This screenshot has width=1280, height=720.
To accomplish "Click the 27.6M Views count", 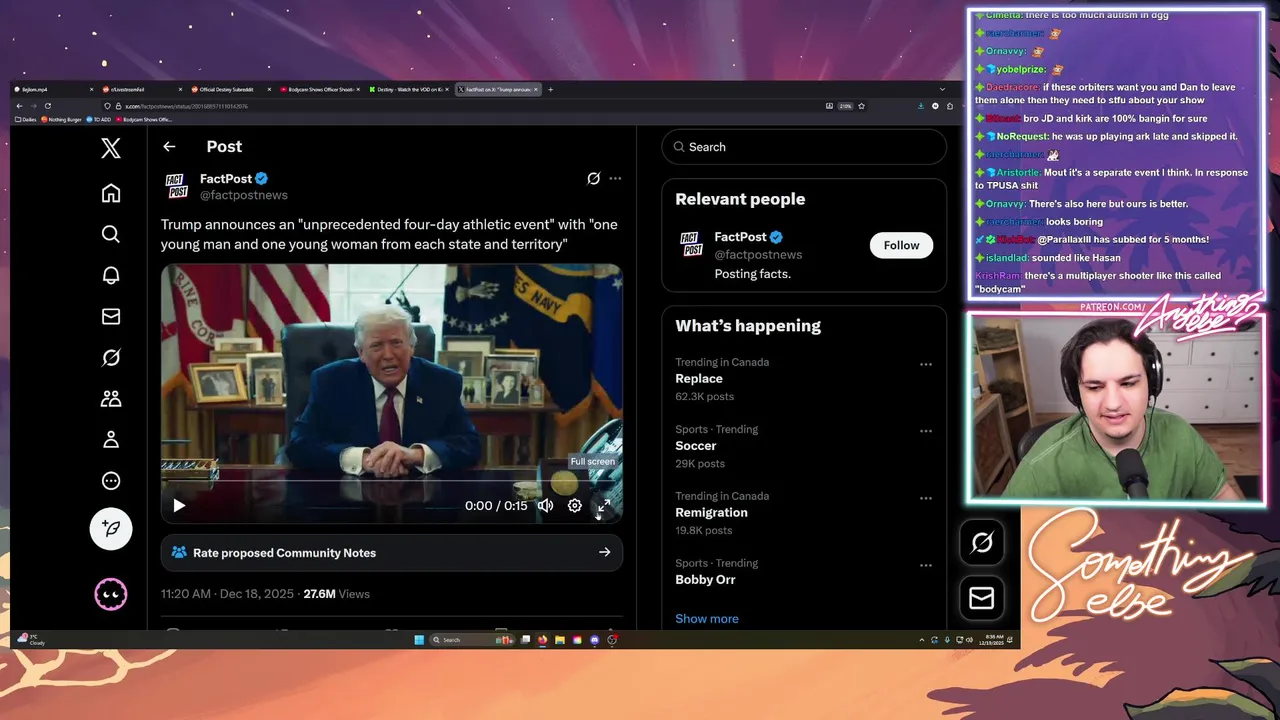I will (336, 593).
